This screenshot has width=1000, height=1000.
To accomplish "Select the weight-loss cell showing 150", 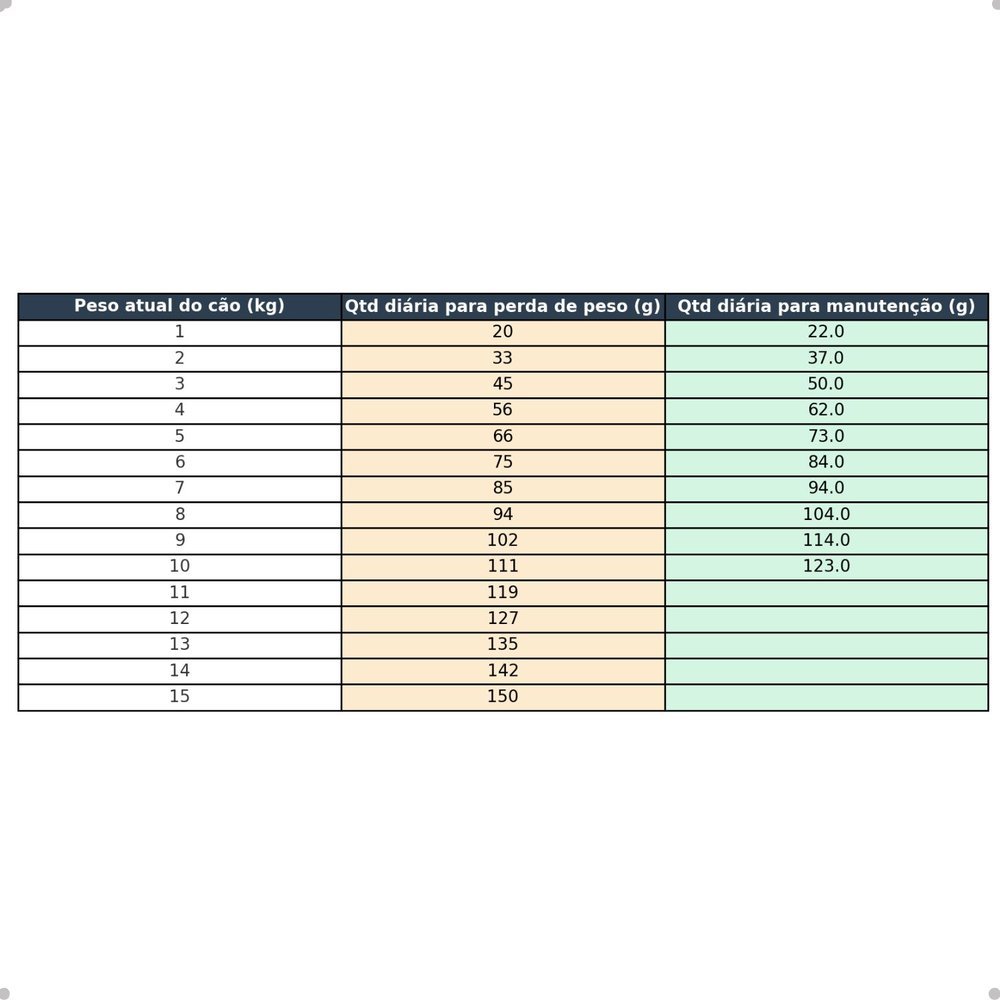I will [502, 696].
